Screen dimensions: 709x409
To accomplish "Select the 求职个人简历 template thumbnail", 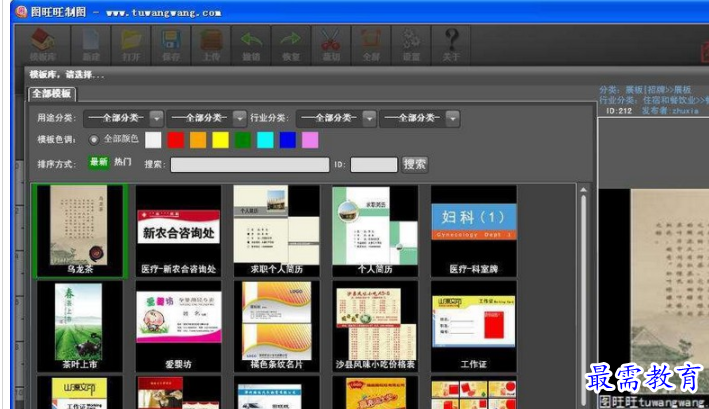I will [277, 231].
